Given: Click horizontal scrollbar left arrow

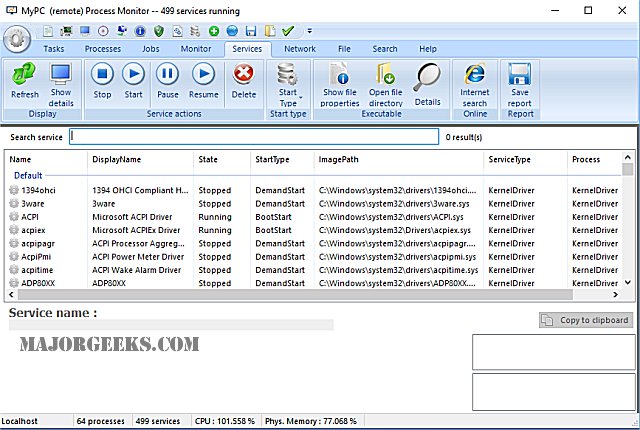Looking at the screenshot, I should tap(11, 295).
